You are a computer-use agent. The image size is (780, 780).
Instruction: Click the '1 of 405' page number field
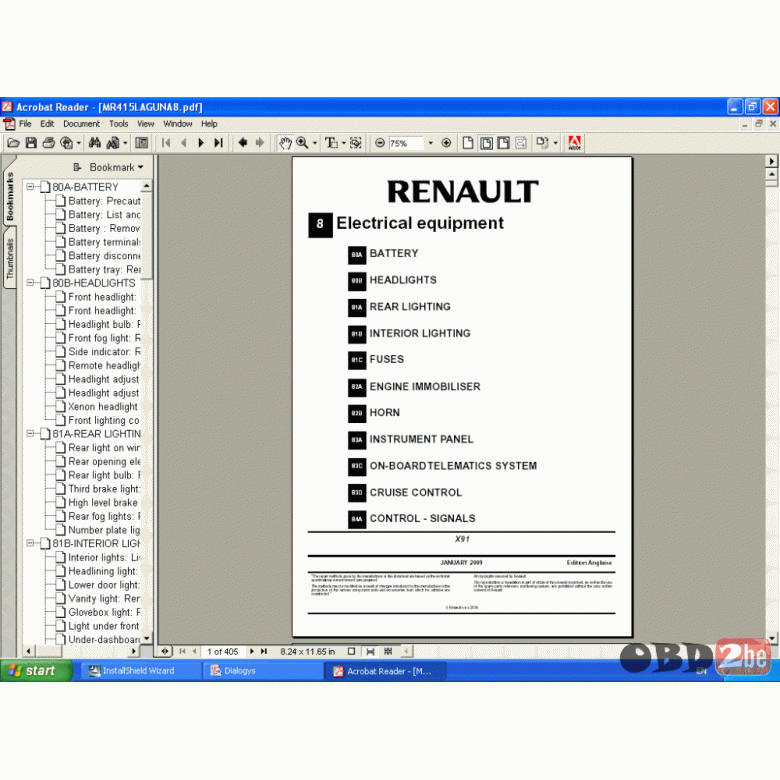pos(223,652)
